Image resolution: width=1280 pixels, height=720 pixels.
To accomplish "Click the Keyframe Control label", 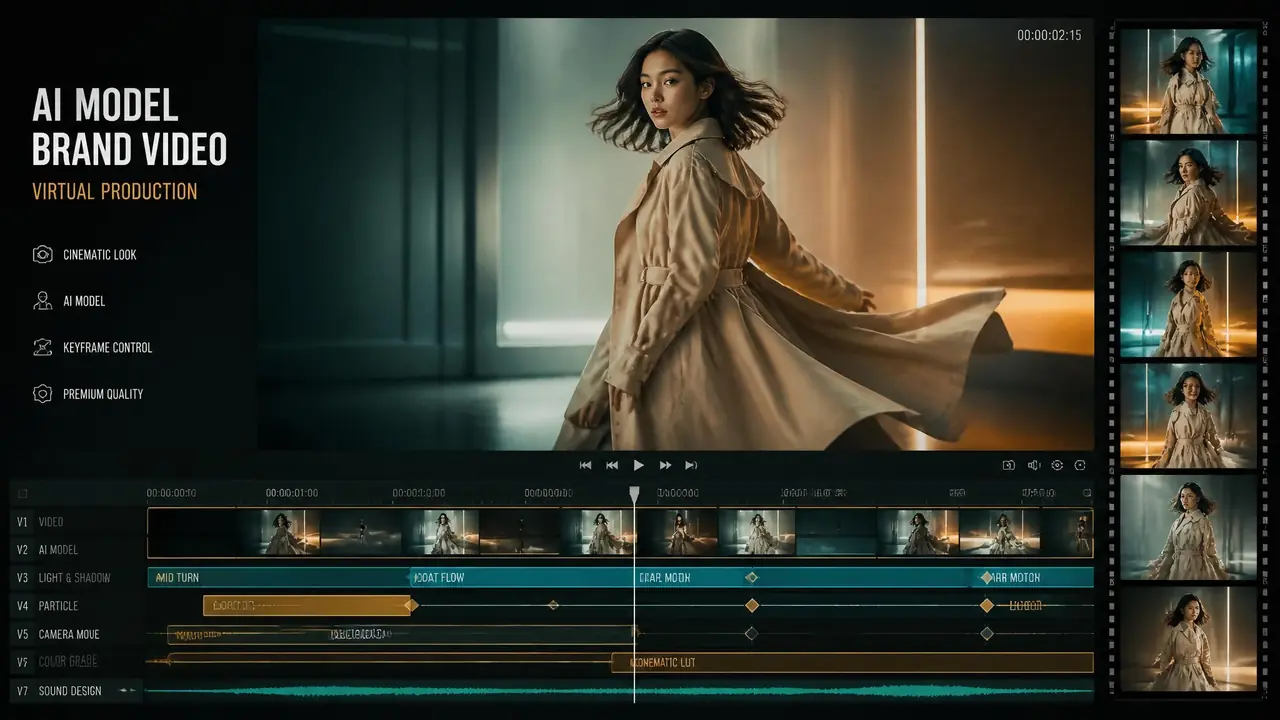I will coord(108,348).
